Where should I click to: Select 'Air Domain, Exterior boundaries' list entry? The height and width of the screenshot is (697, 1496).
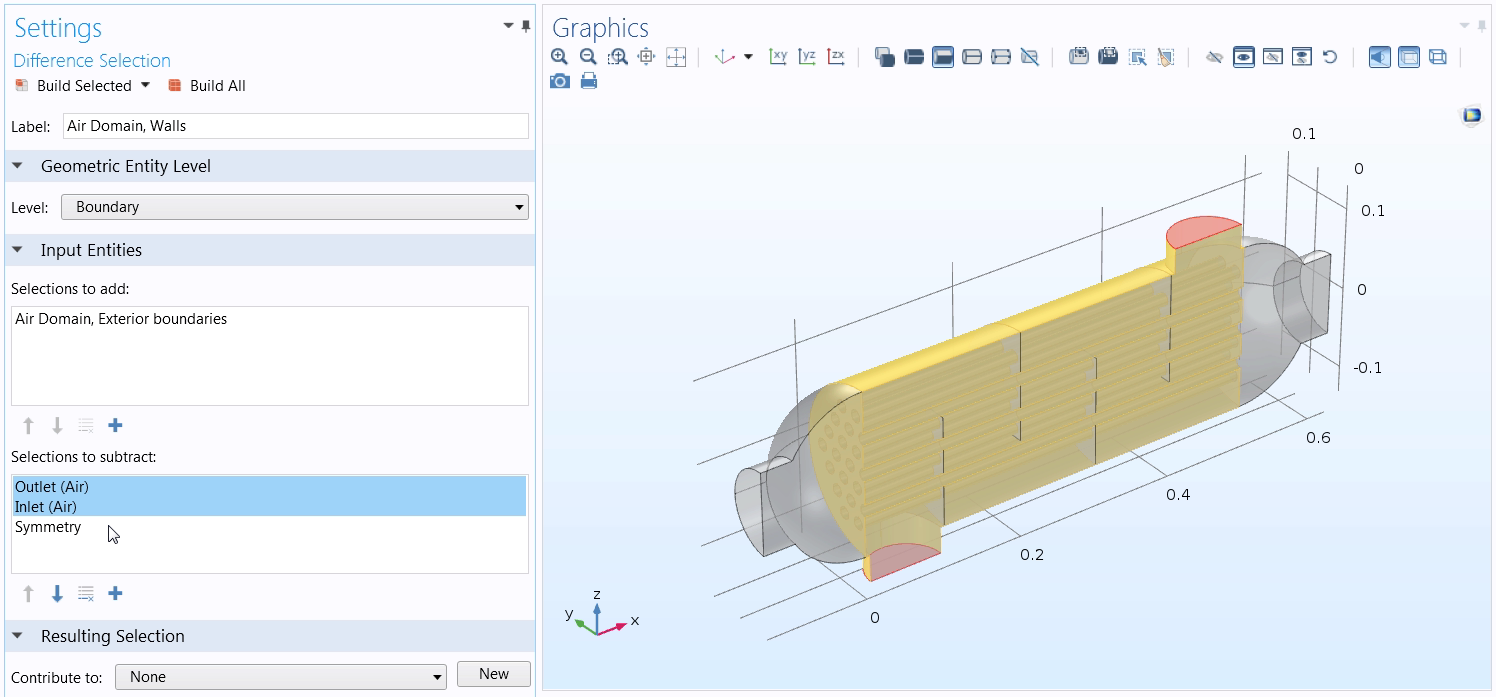tap(121, 319)
